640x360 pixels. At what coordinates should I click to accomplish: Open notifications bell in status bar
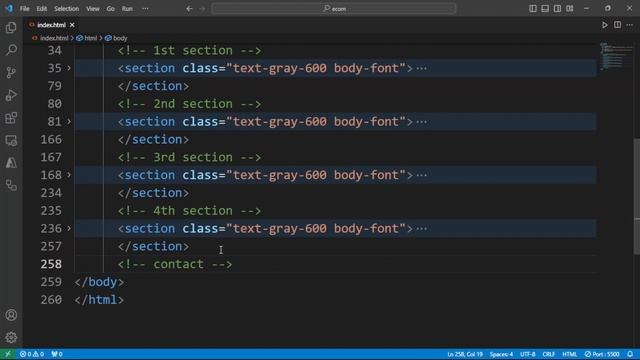point(630,354)
